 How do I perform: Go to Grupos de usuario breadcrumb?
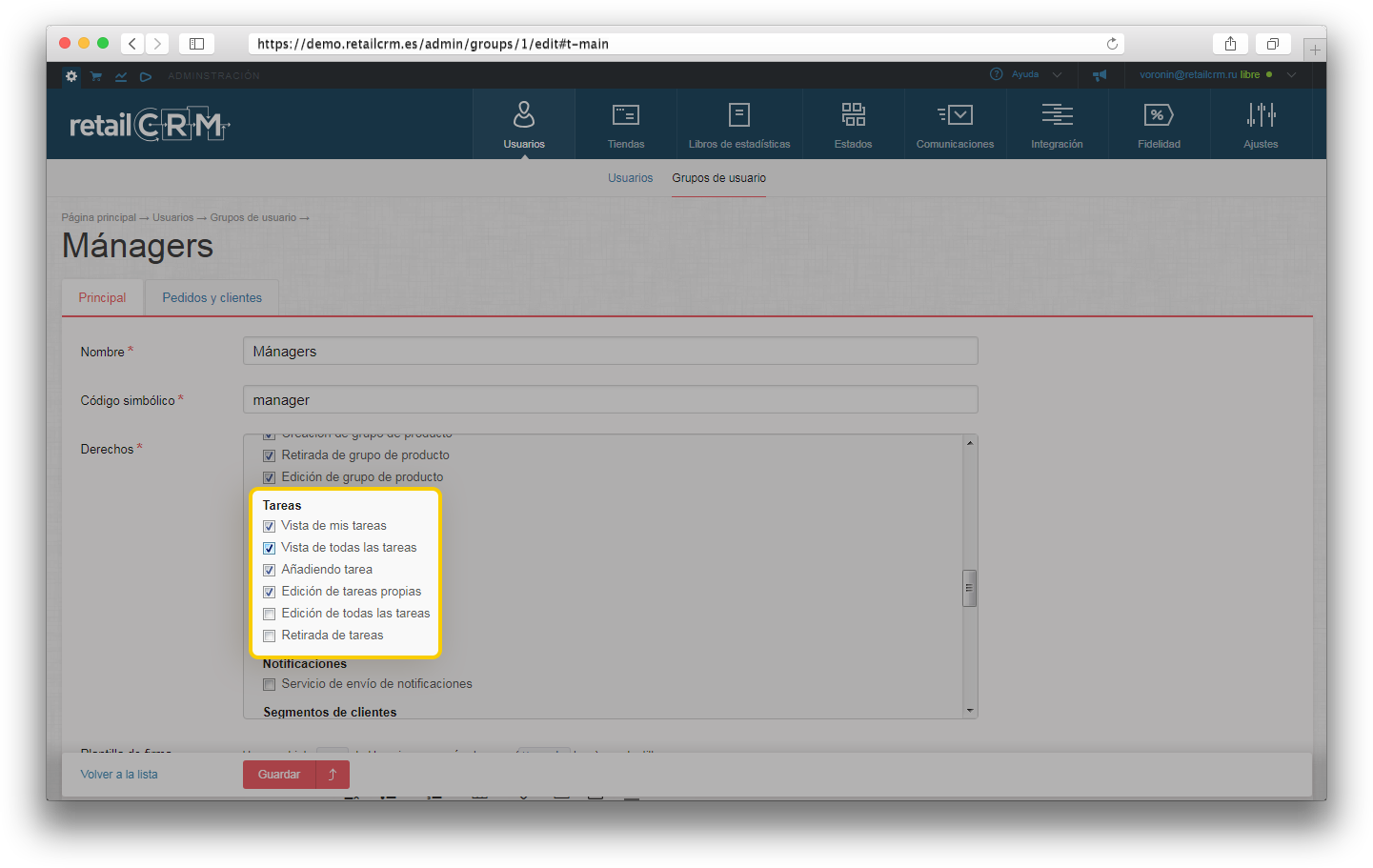pos(253,217)
